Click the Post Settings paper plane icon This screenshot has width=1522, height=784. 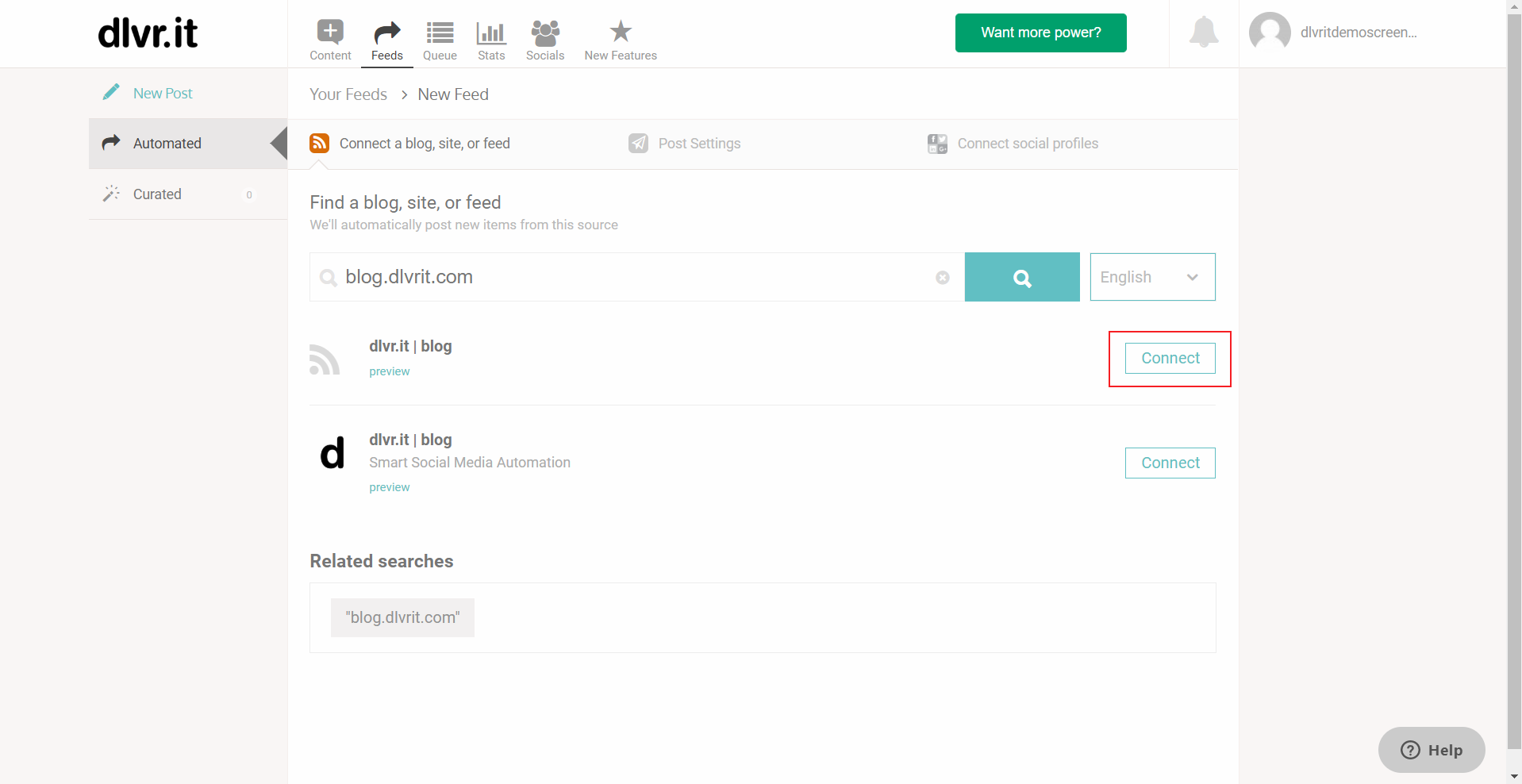[x=638, y=143]
